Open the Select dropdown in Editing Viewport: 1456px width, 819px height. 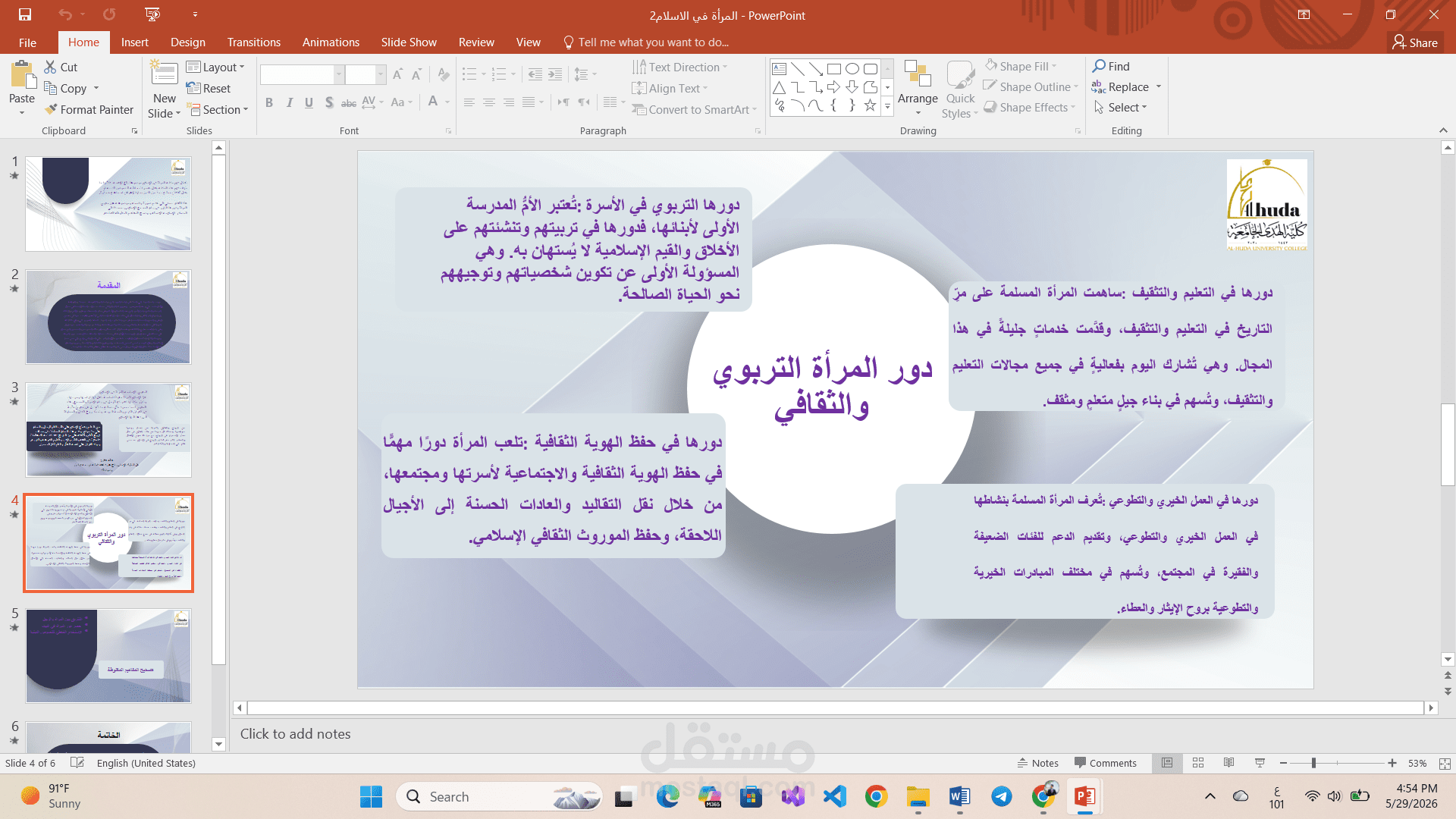pyautogui.click(x=1121, y=107)
